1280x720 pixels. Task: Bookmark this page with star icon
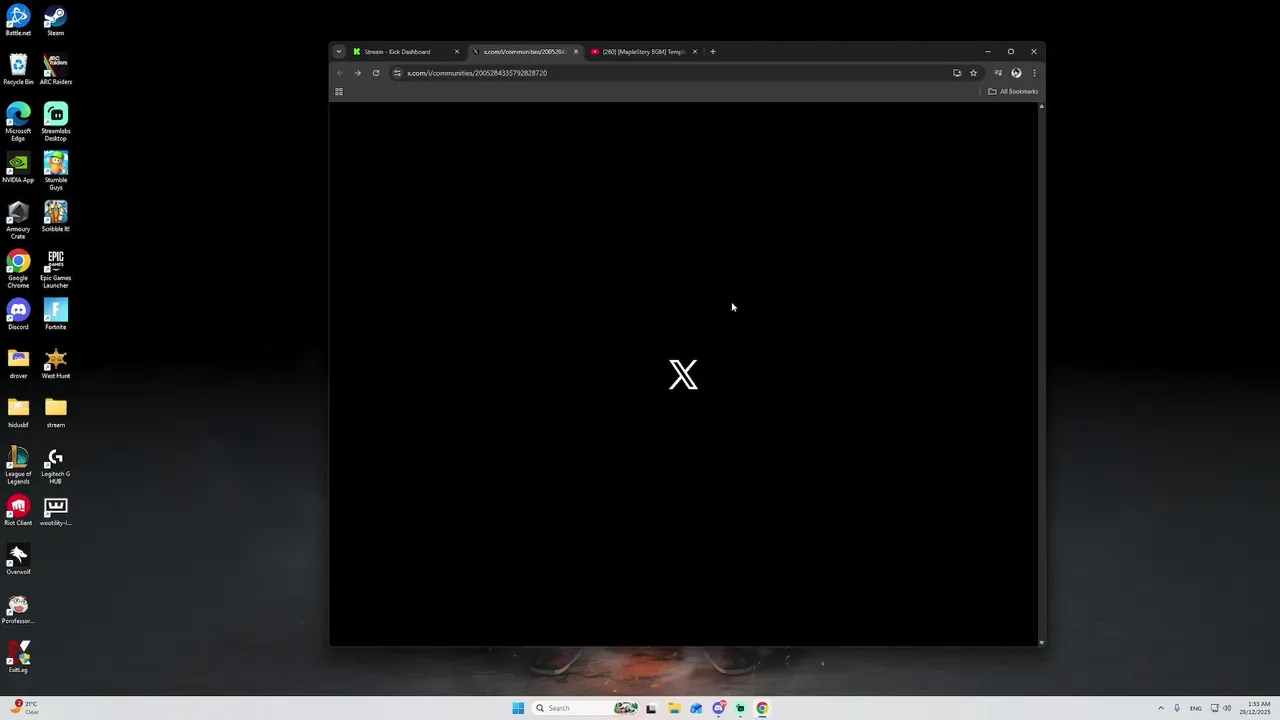pyautogui.click(x=973, y=73)
